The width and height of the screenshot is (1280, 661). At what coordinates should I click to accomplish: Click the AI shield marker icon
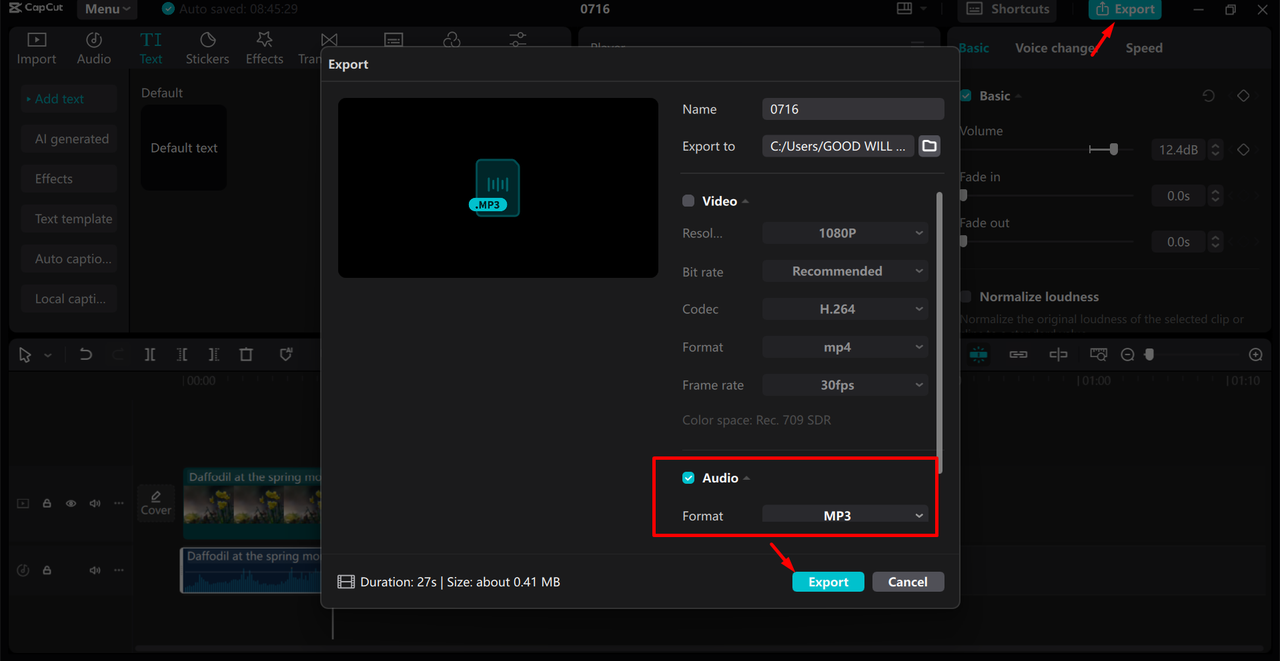tap(286, 355)
